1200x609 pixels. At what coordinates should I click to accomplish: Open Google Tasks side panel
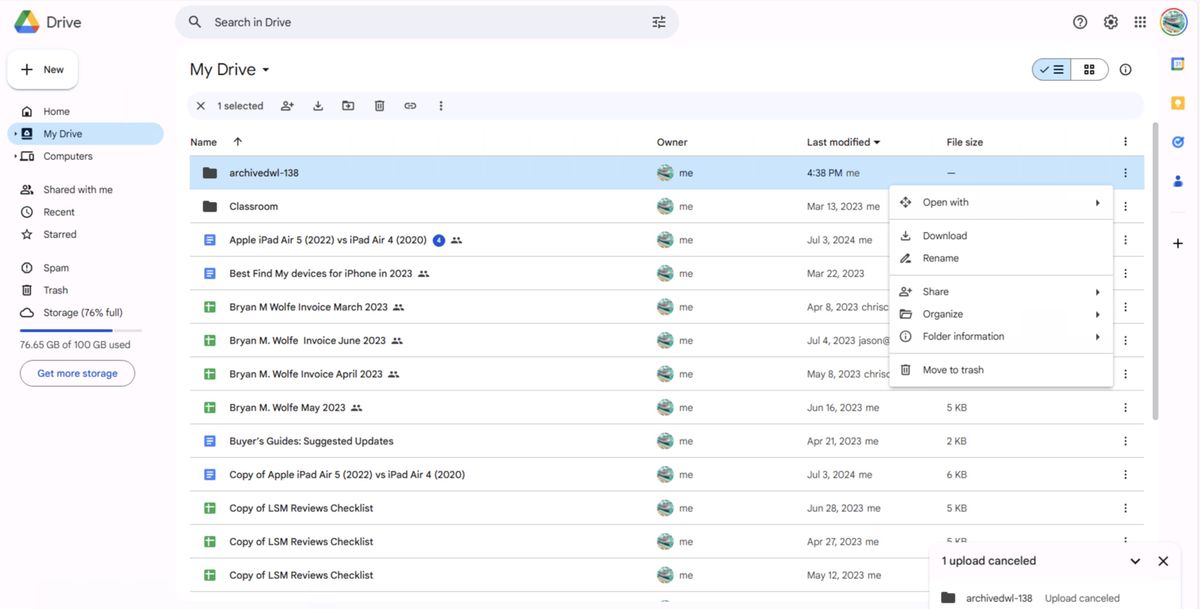(1177, 141)
